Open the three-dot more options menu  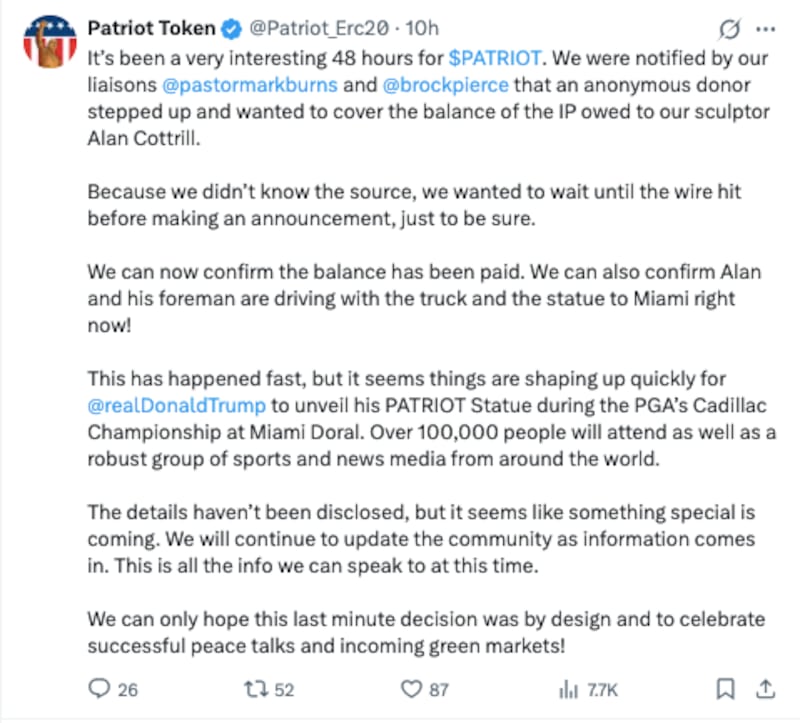(766, 28)
